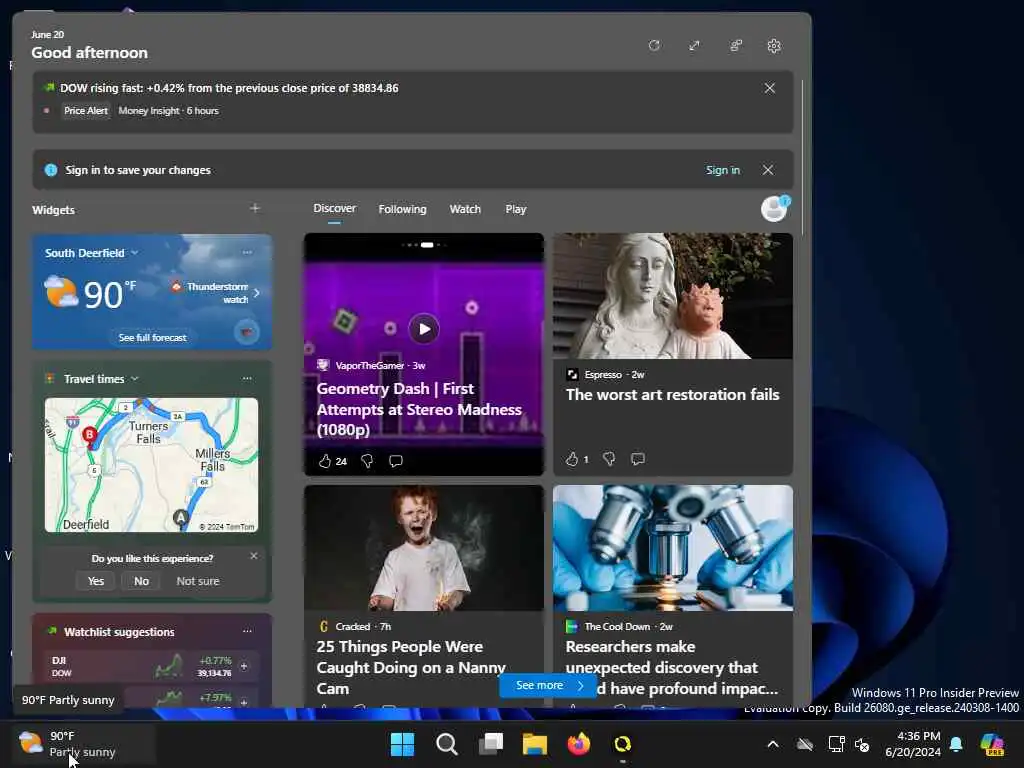The width and height of the screenshot is (1024, 768).
Task: Dismiss the experience feedback prompt
Action: tap(254, 556)
